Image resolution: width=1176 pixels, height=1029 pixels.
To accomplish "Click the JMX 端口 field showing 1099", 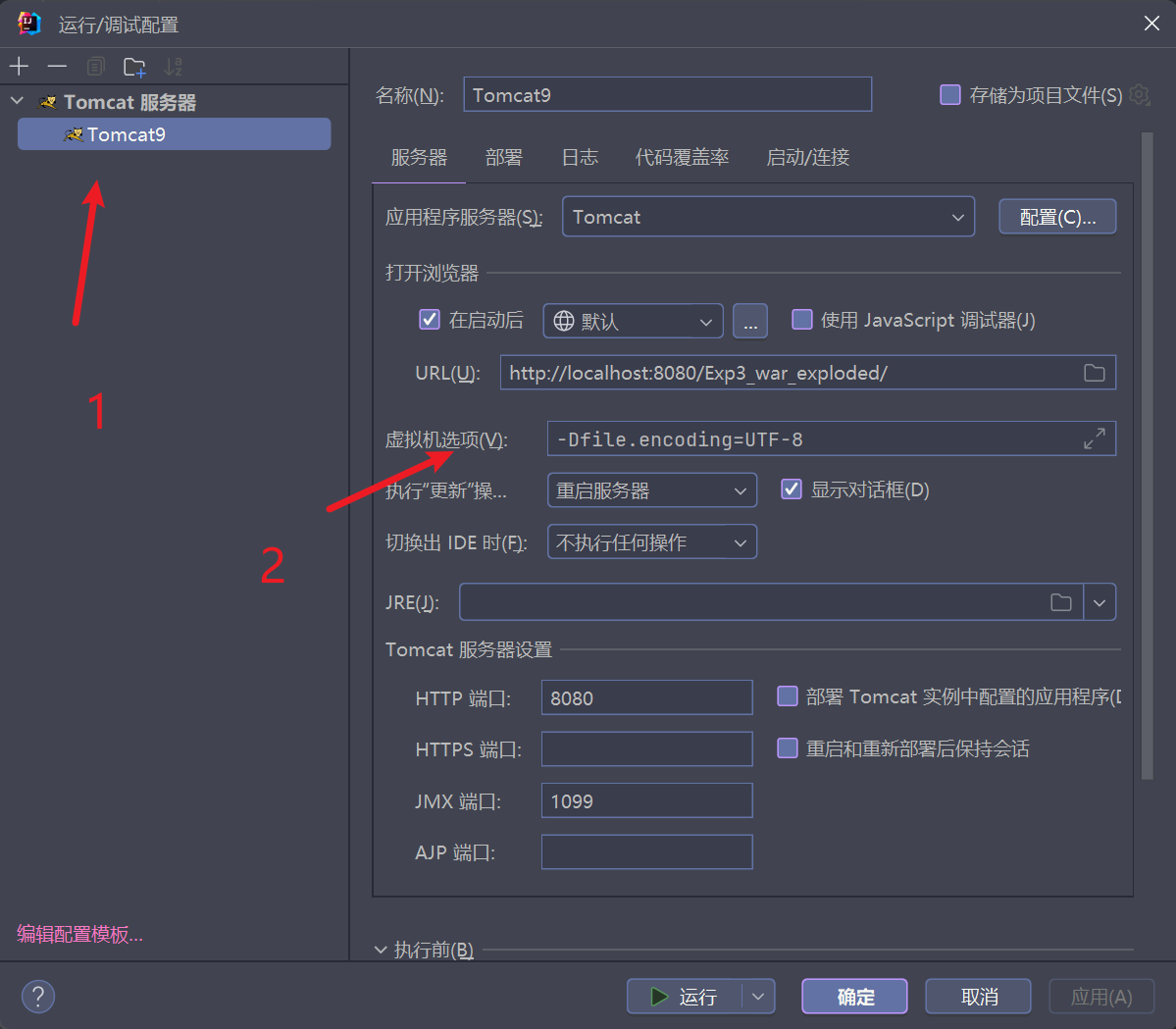I will (647, 801).
